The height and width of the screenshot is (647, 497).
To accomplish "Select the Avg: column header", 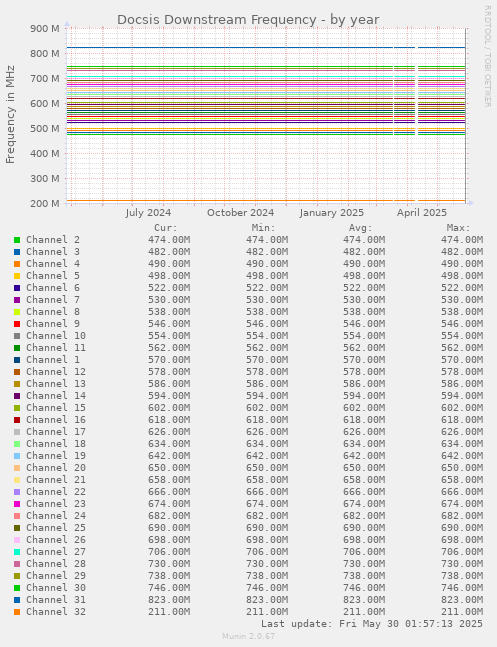I will (x=361, y=228).
